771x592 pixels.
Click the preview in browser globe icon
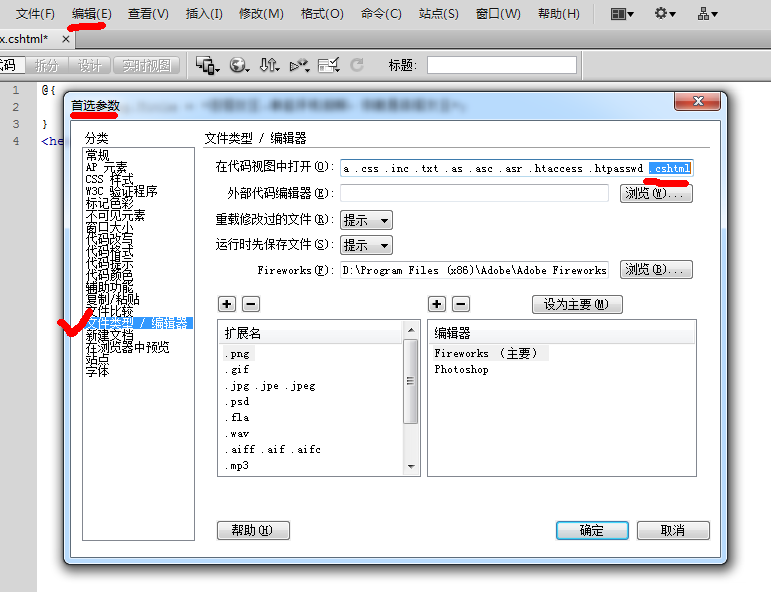239,65
